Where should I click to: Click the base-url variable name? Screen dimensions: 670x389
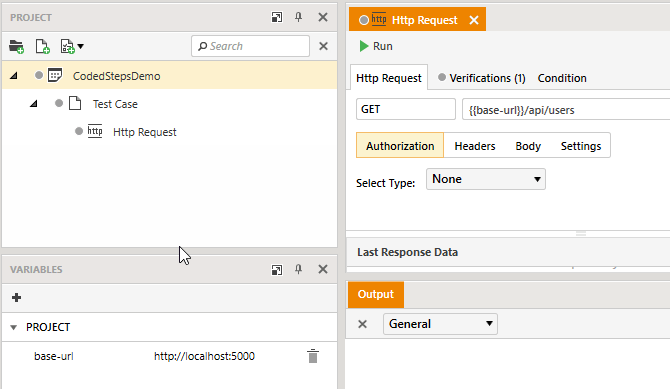pyautogui.click(x=54, y=356)
